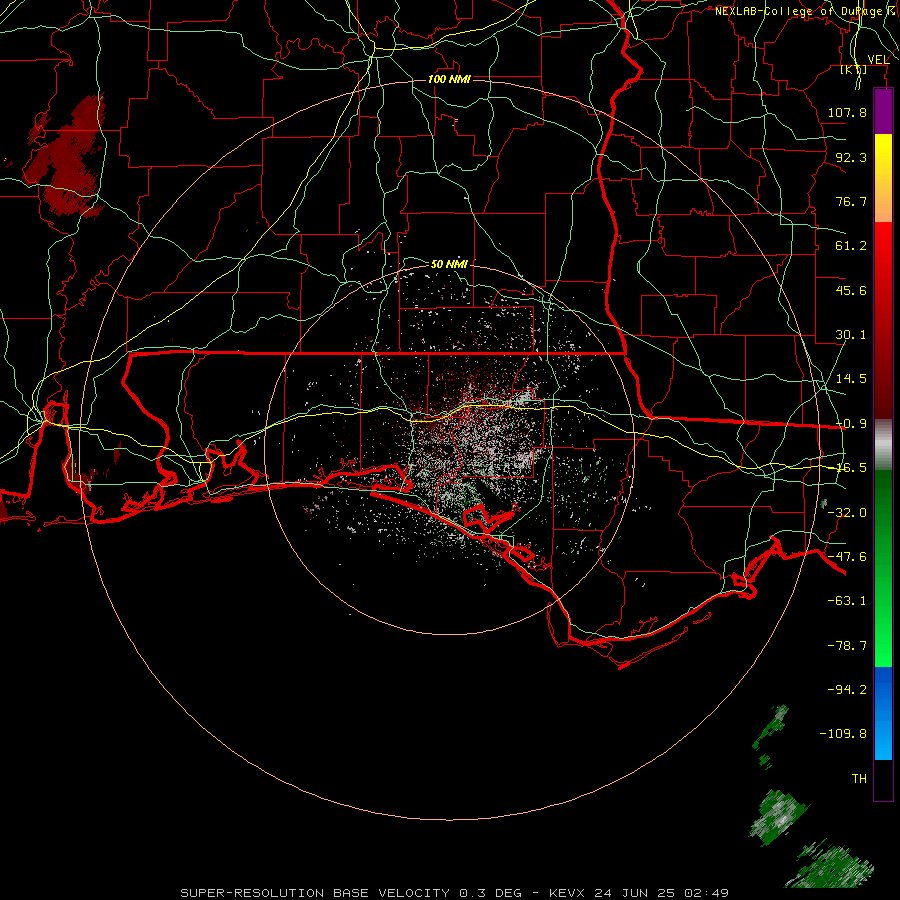The image size is (900, 900).
Task: Click the SUPER-RESOLUTION BASE VELOCITY caption text
Action: coord(316,893)
